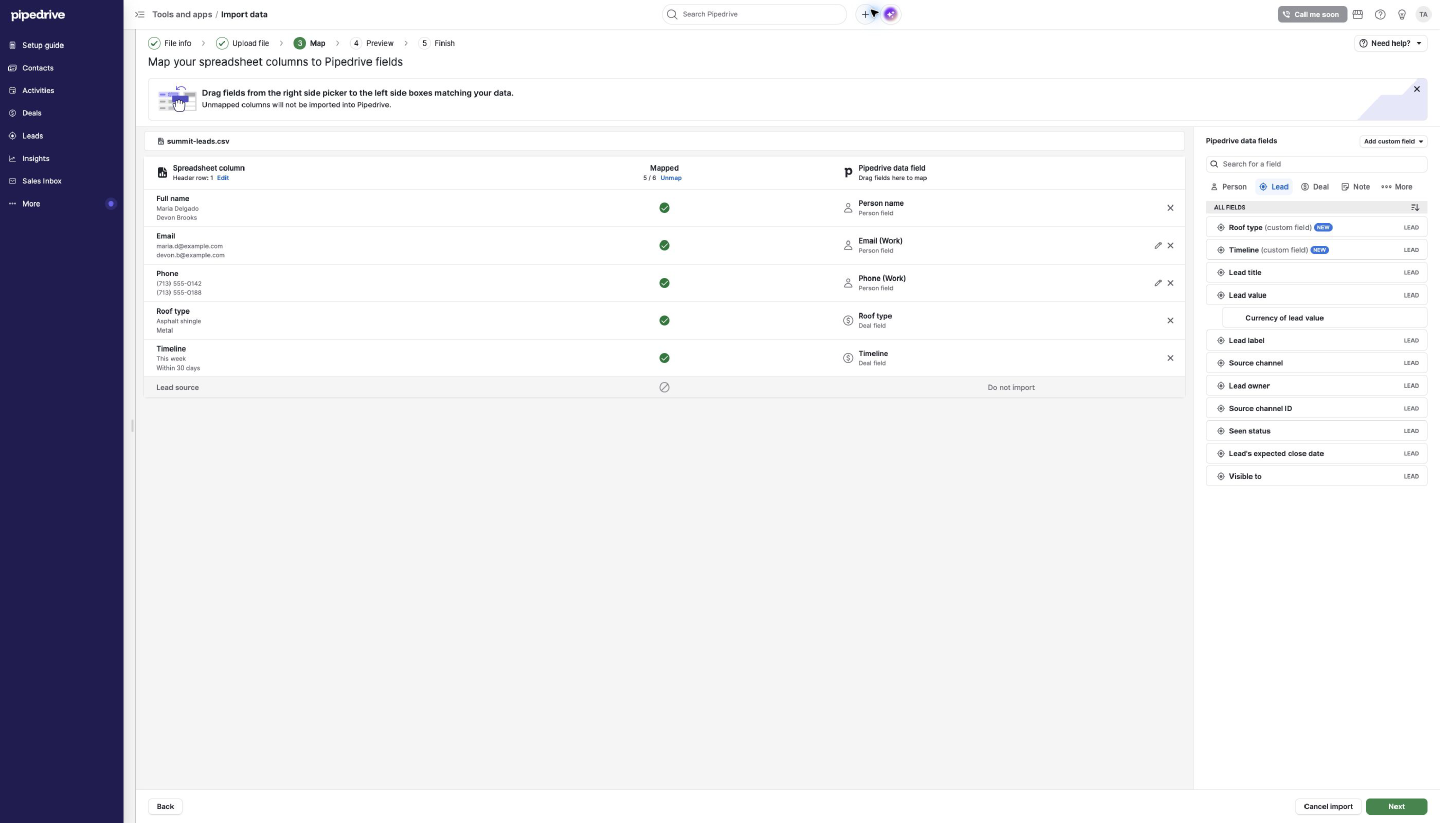Go to File info step
Screen dimensions: 1440x823
[170, 43]
